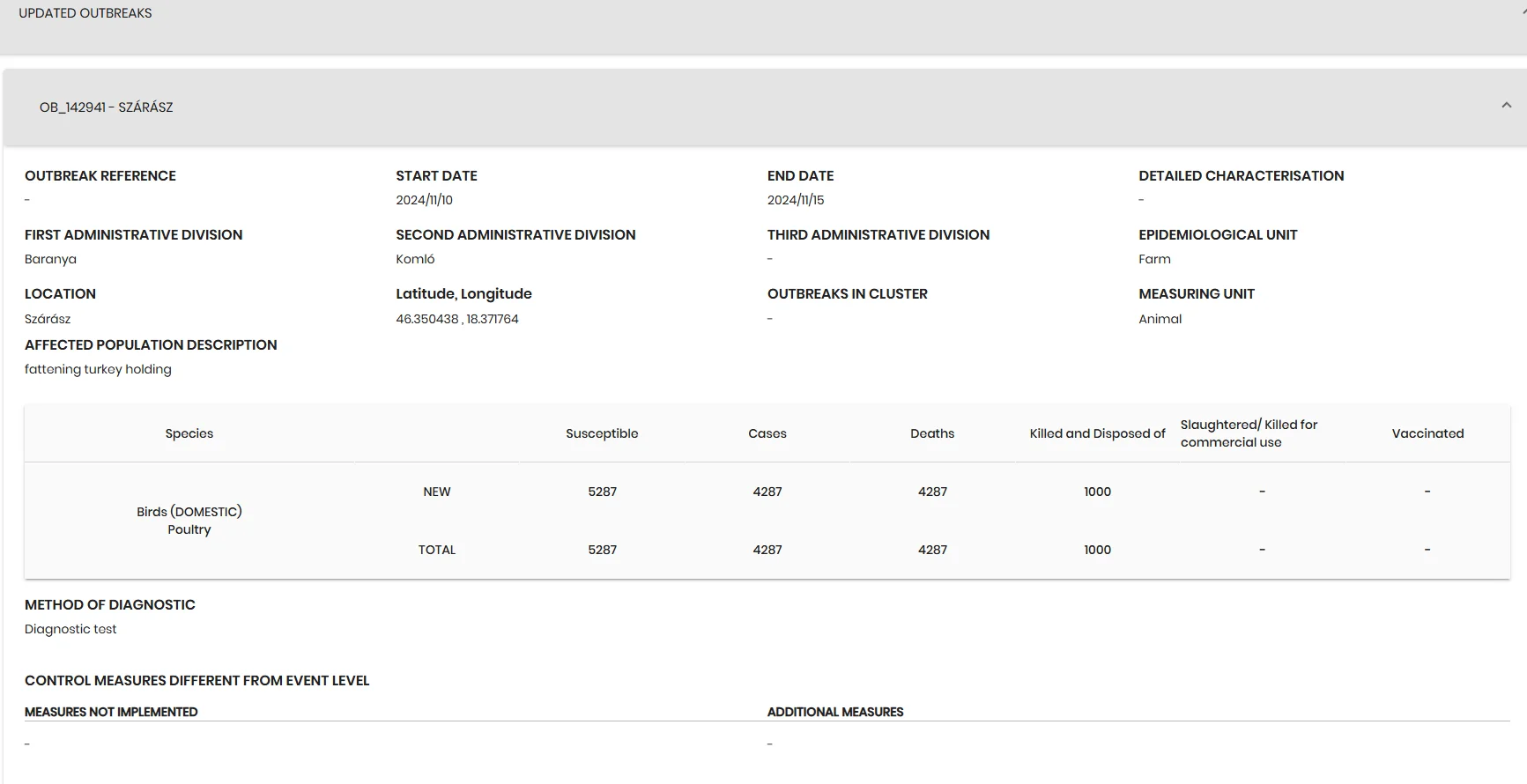
Task: Click the NEW row label
Action: point(437,492)
